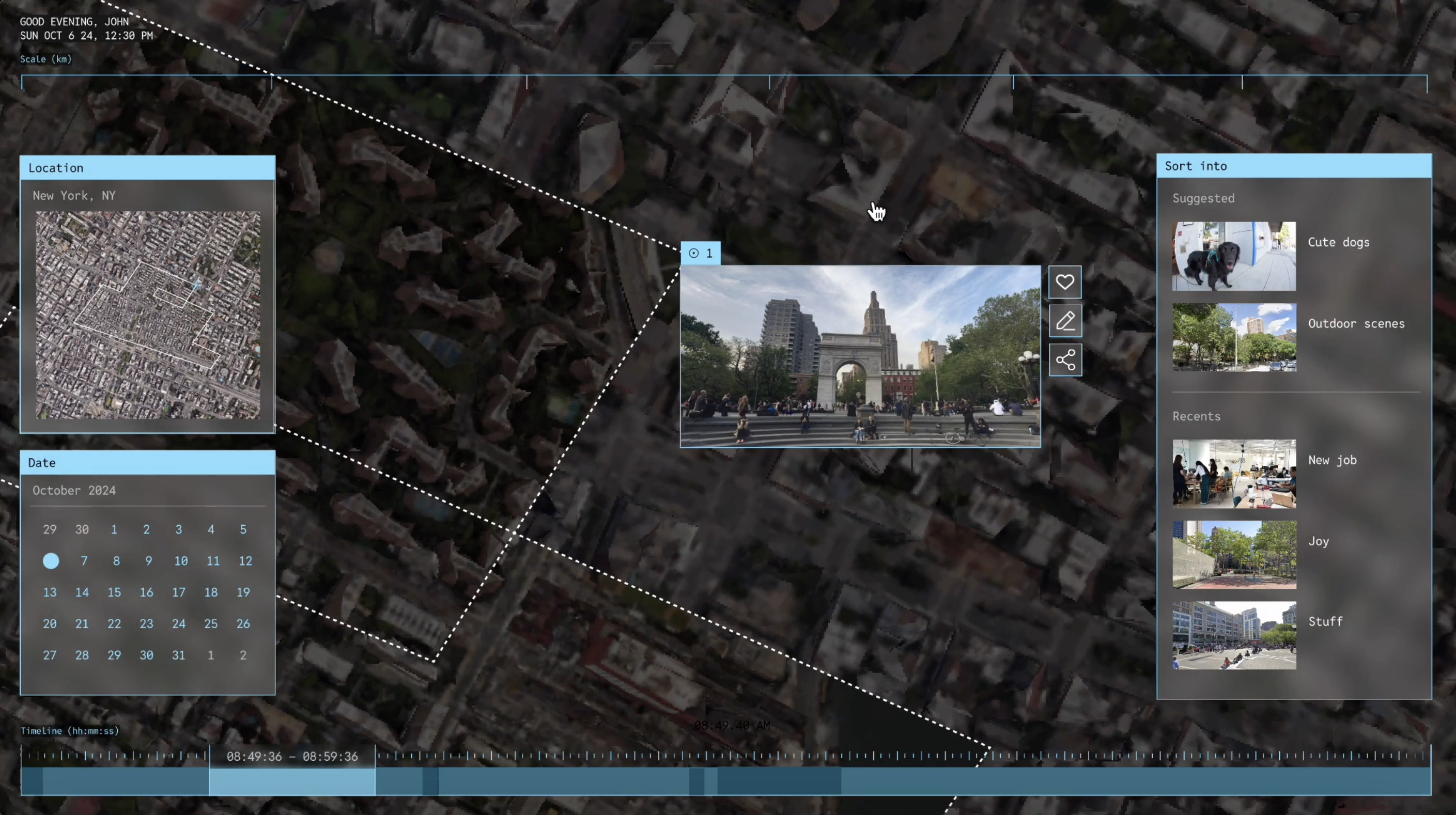Choose October 31 in calendar
Screen dimensions: 1456x815
(x=179, y=655)
